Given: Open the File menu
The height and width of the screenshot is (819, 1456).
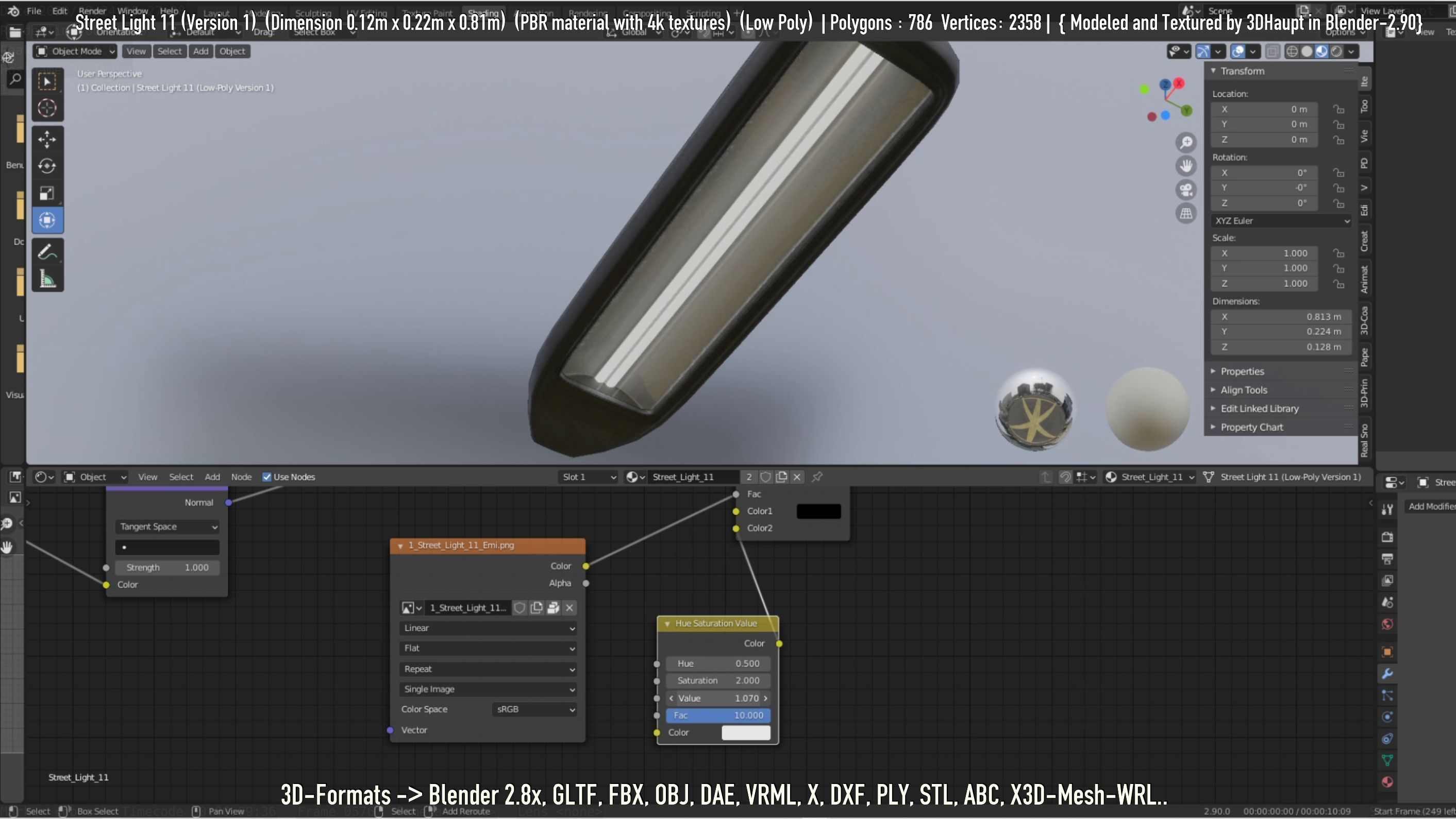Looking at the screenshot, I should tap(34, 11).
